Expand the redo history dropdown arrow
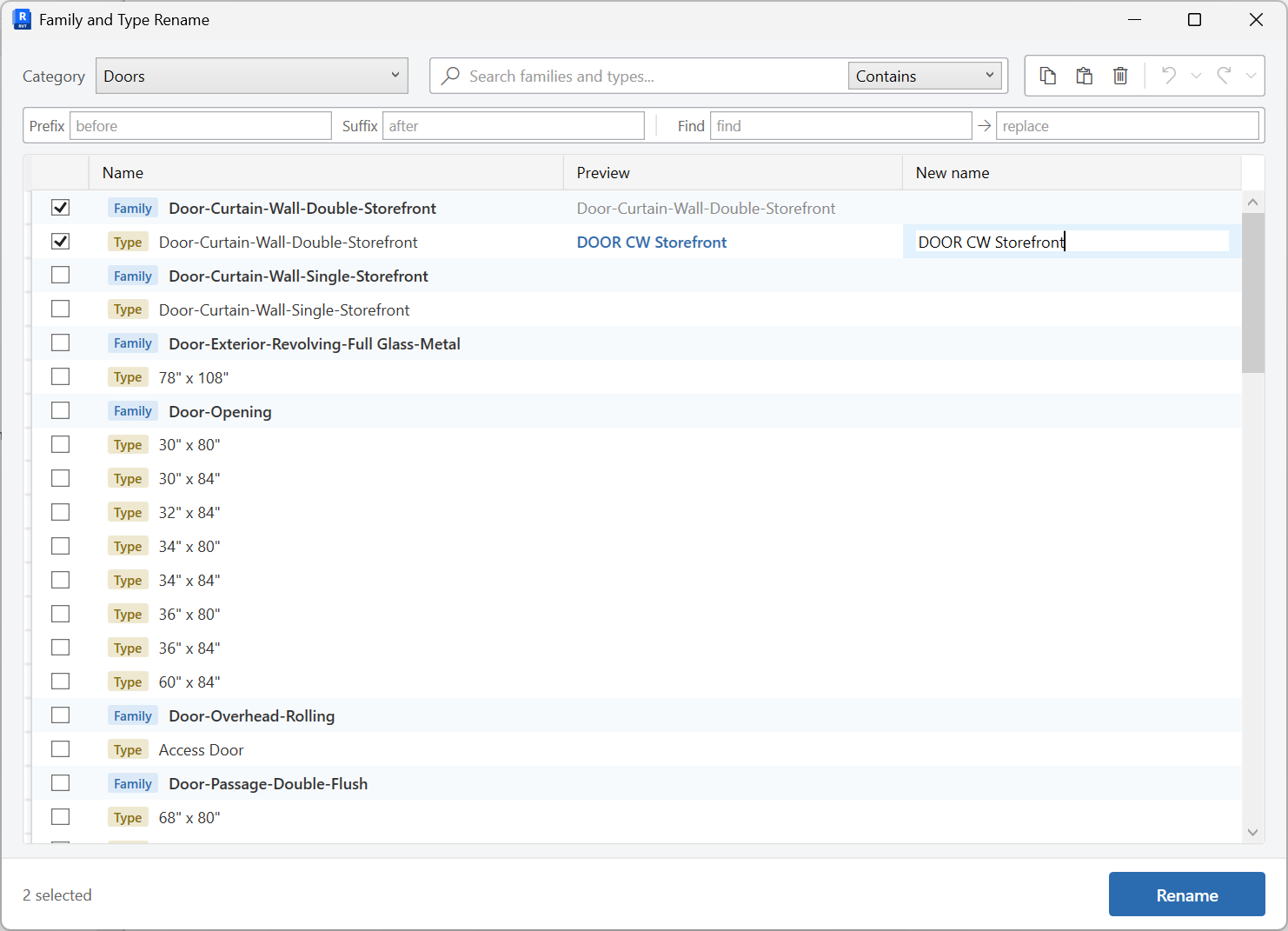1288x931 pixels. click(1251, 76)
